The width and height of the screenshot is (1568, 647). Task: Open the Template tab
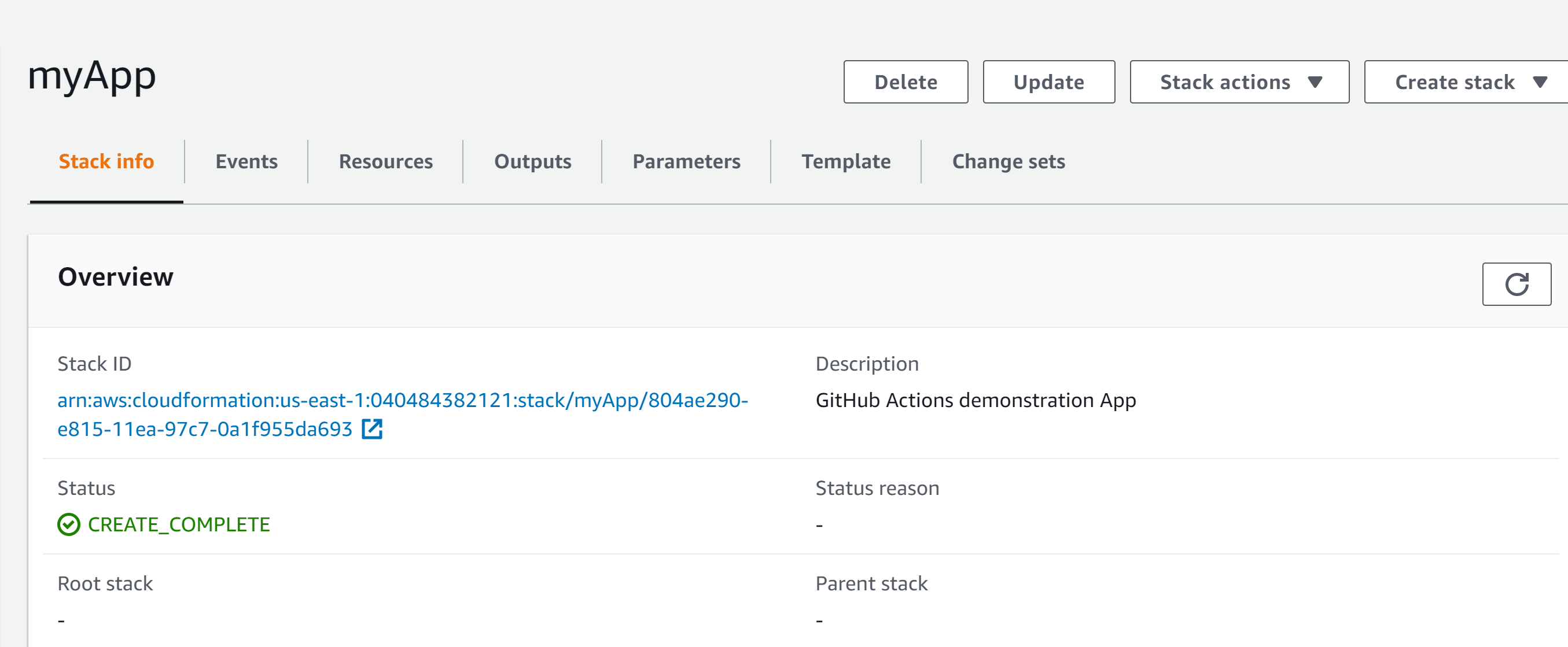(846, 161)
